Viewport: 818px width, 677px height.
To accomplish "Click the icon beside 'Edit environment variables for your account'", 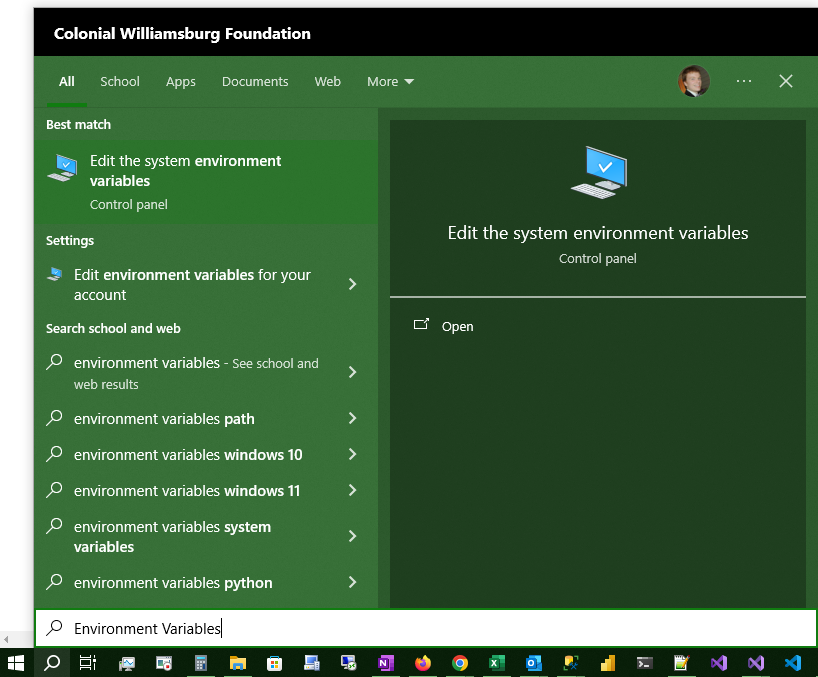I will click(x=54, y=274).
